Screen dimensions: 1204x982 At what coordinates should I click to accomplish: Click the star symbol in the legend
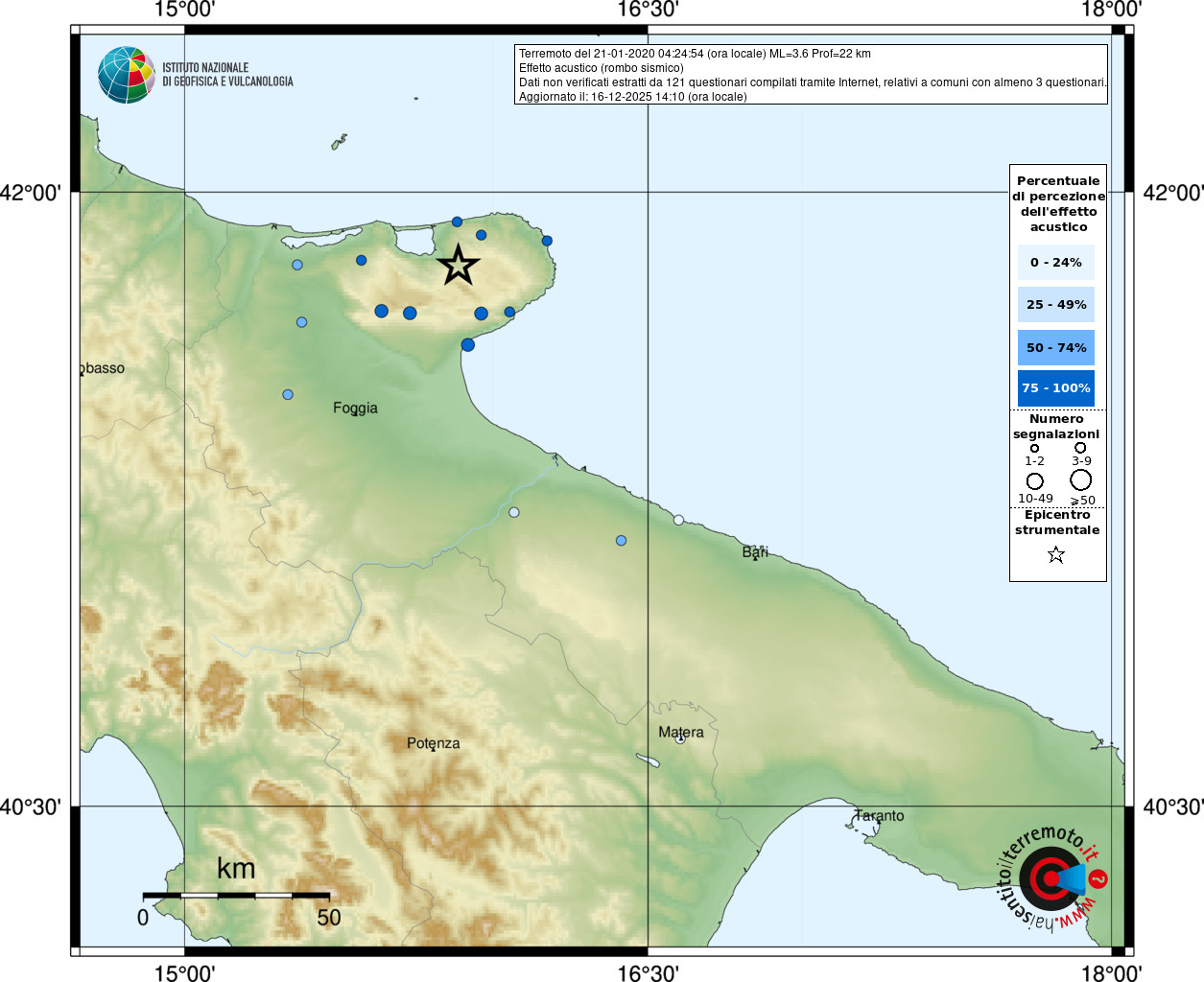[x=1056, y=555]
